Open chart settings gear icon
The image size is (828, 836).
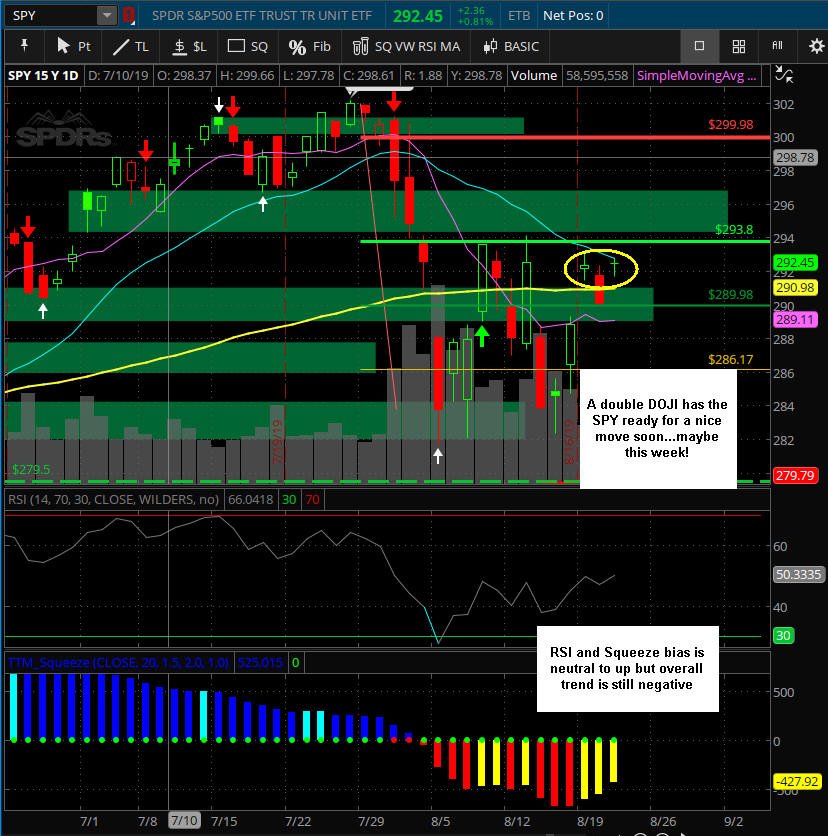[816, 46]
